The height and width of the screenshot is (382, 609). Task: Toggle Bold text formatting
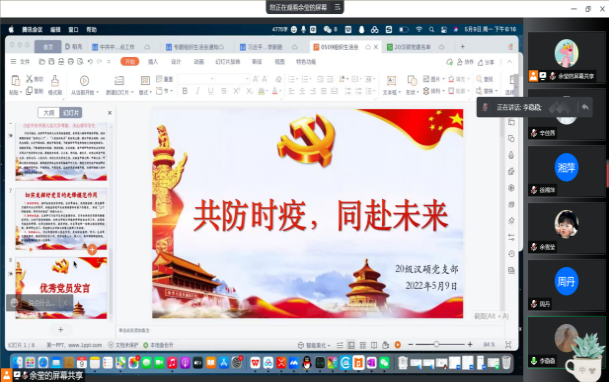click(x=185, y=91)
